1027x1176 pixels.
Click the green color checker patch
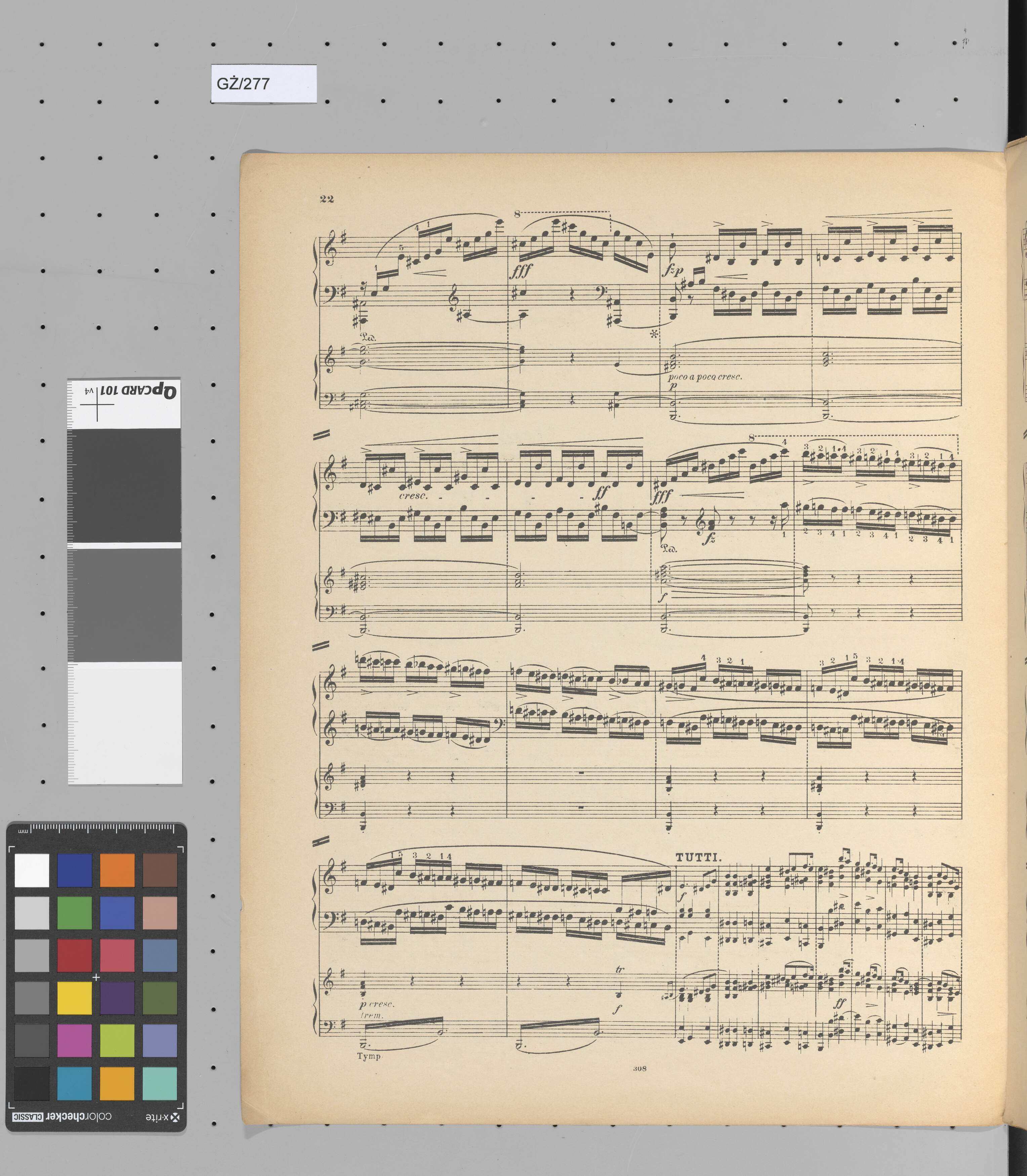pos(74,913)
